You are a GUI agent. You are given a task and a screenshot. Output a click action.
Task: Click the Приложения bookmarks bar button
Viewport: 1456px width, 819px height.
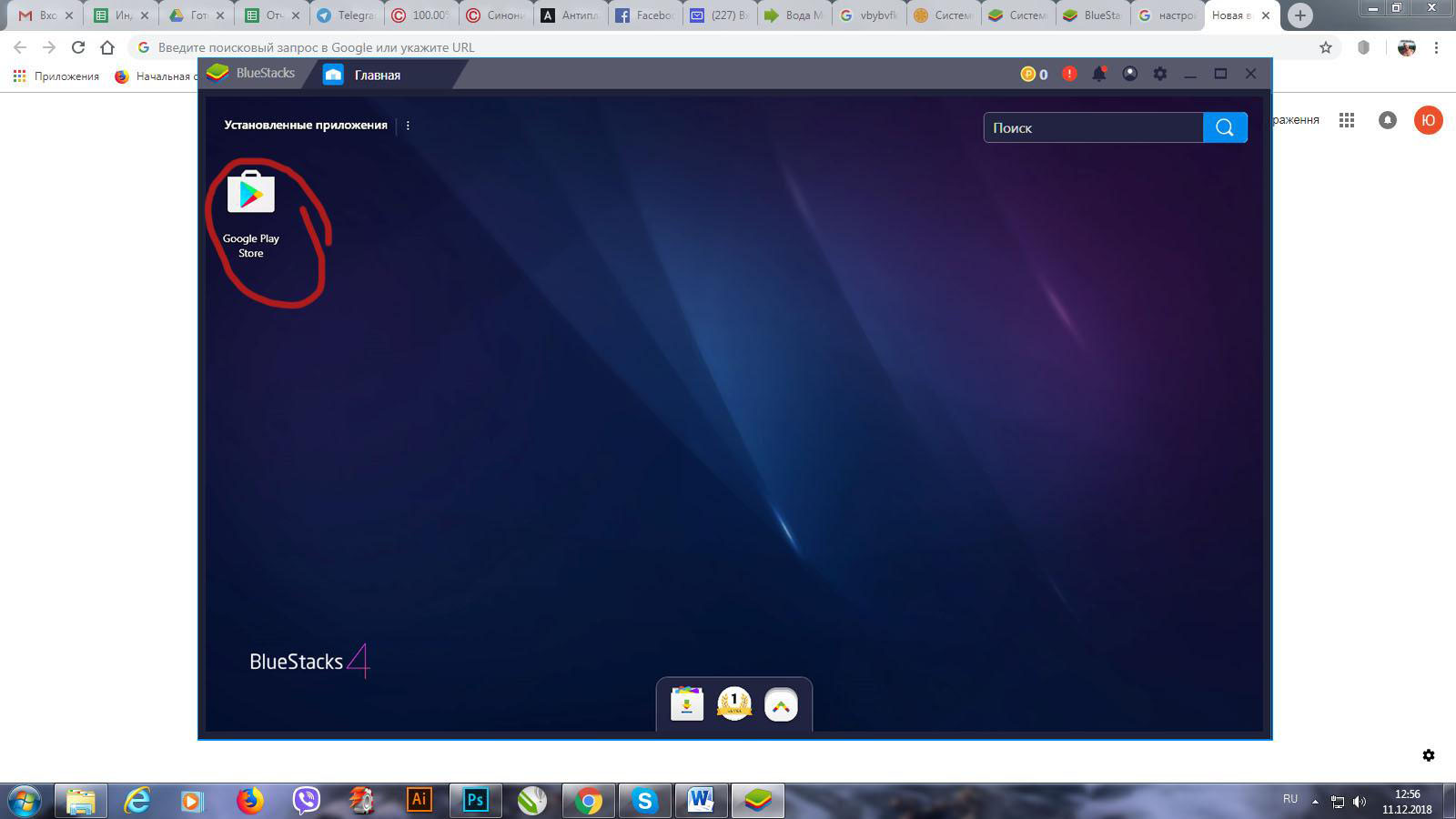pos(56,76)
